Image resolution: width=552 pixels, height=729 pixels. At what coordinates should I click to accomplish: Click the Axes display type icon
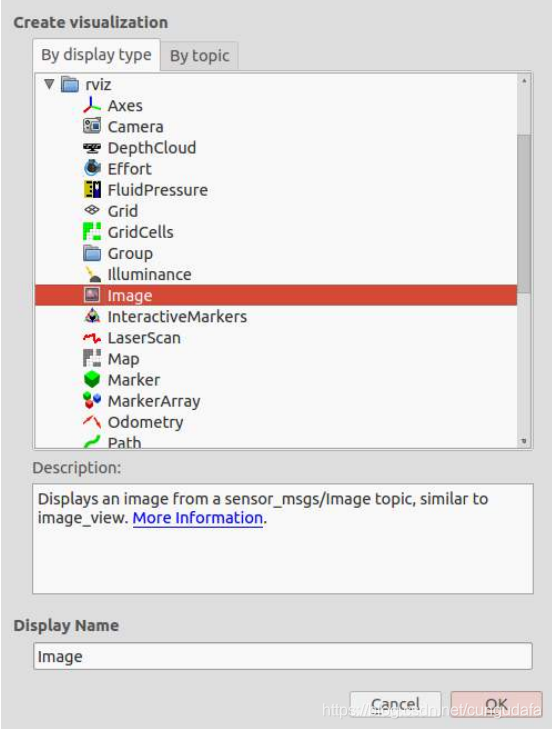click(x=92, y=105)
